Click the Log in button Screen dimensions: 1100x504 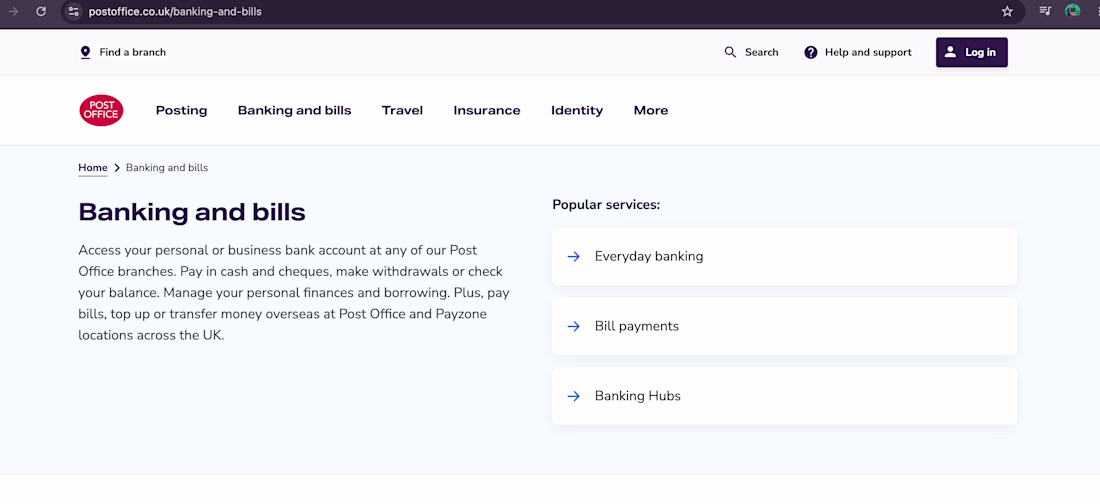tap(972, 52)
